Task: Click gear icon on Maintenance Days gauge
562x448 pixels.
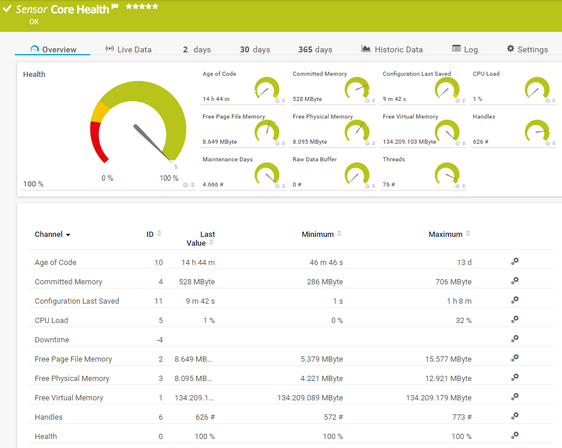Action: point(277,186)
